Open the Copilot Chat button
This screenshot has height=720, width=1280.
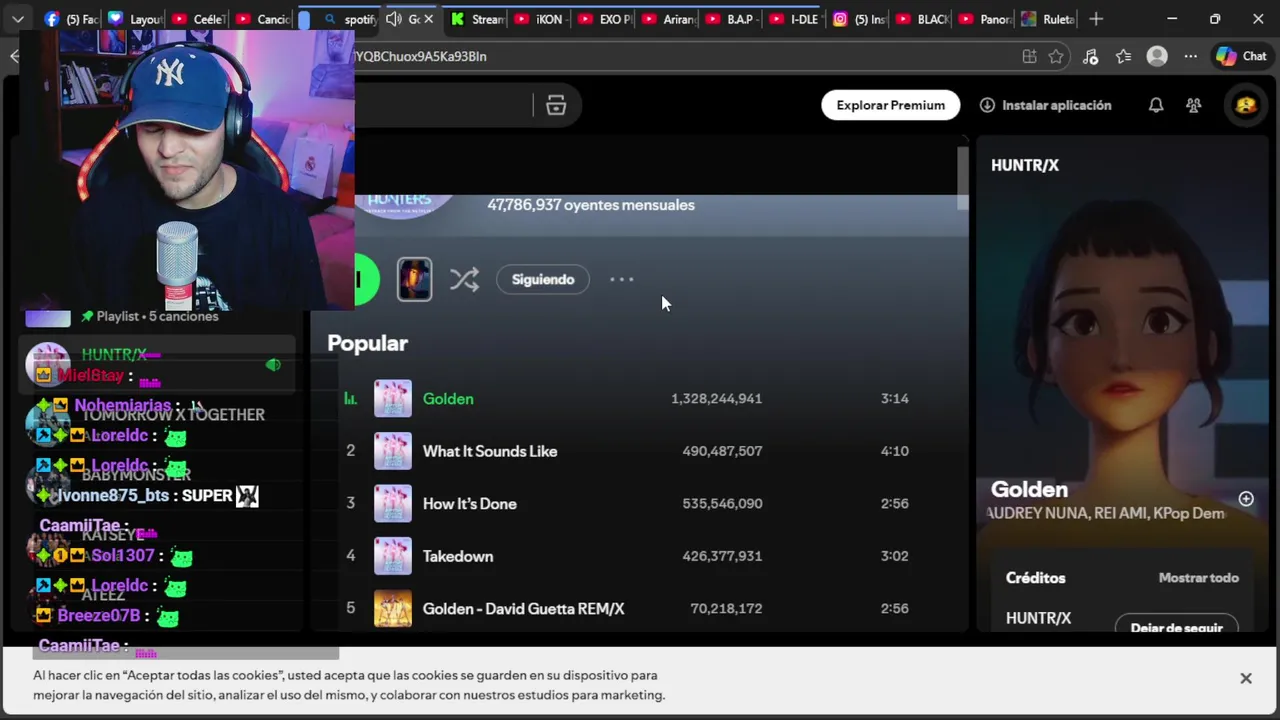(x=1242, y=57)
